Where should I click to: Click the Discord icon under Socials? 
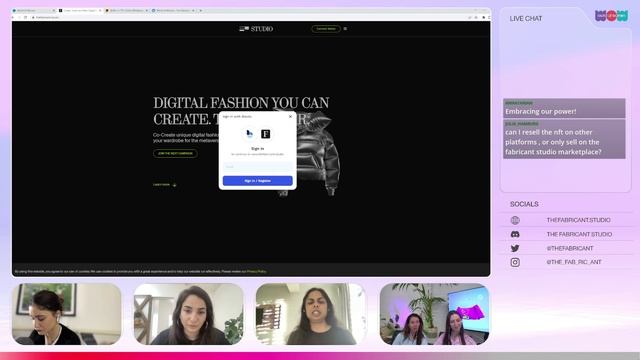pos(515,234)
